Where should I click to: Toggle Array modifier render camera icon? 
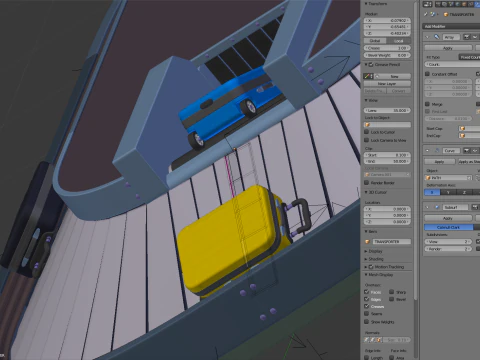(467, 37)
